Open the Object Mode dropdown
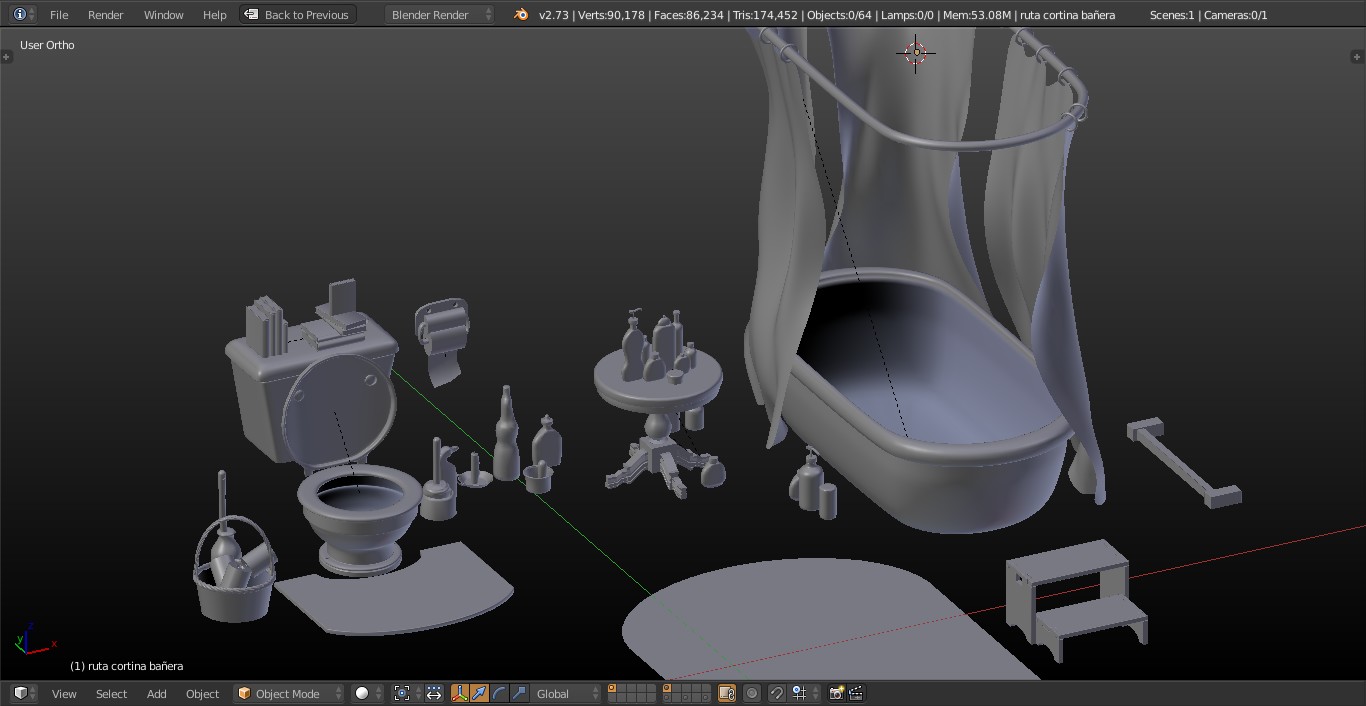 (x=289, y=693)
